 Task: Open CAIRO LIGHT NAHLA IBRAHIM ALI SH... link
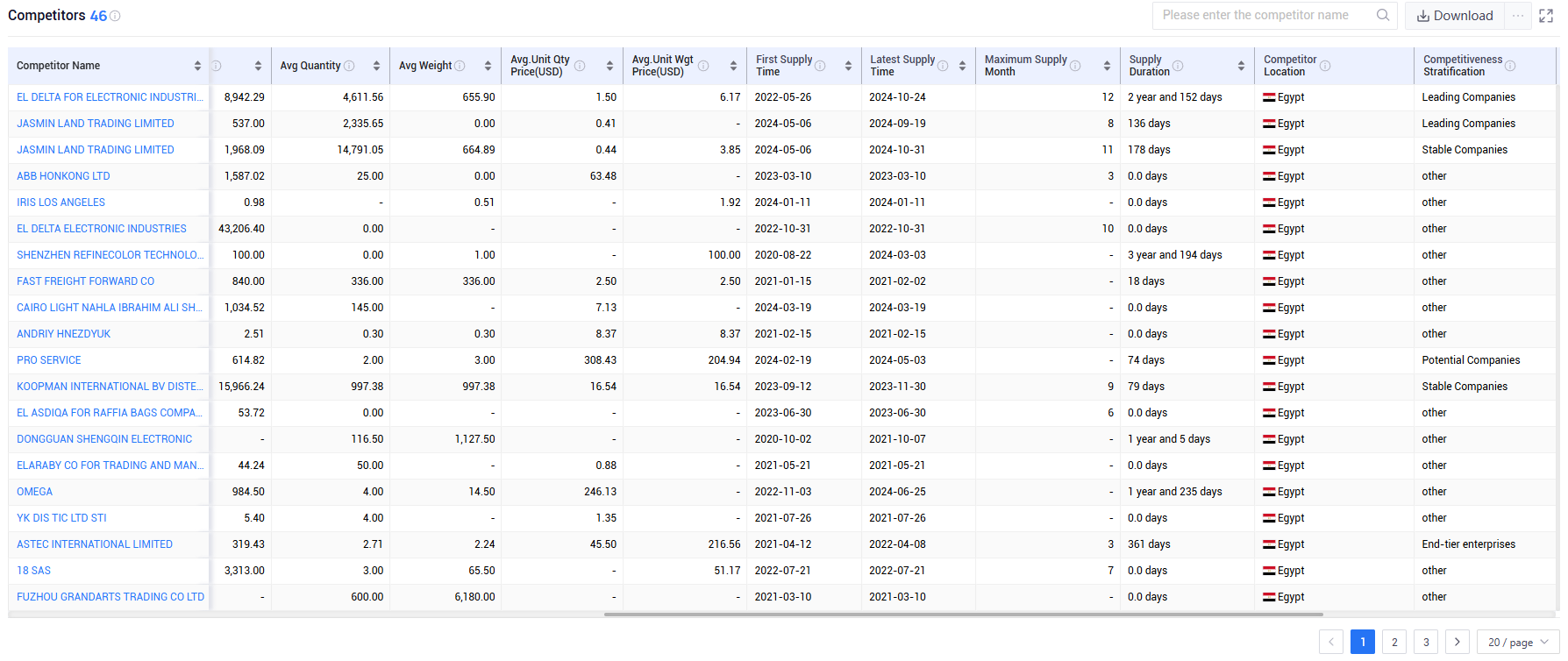110,308
